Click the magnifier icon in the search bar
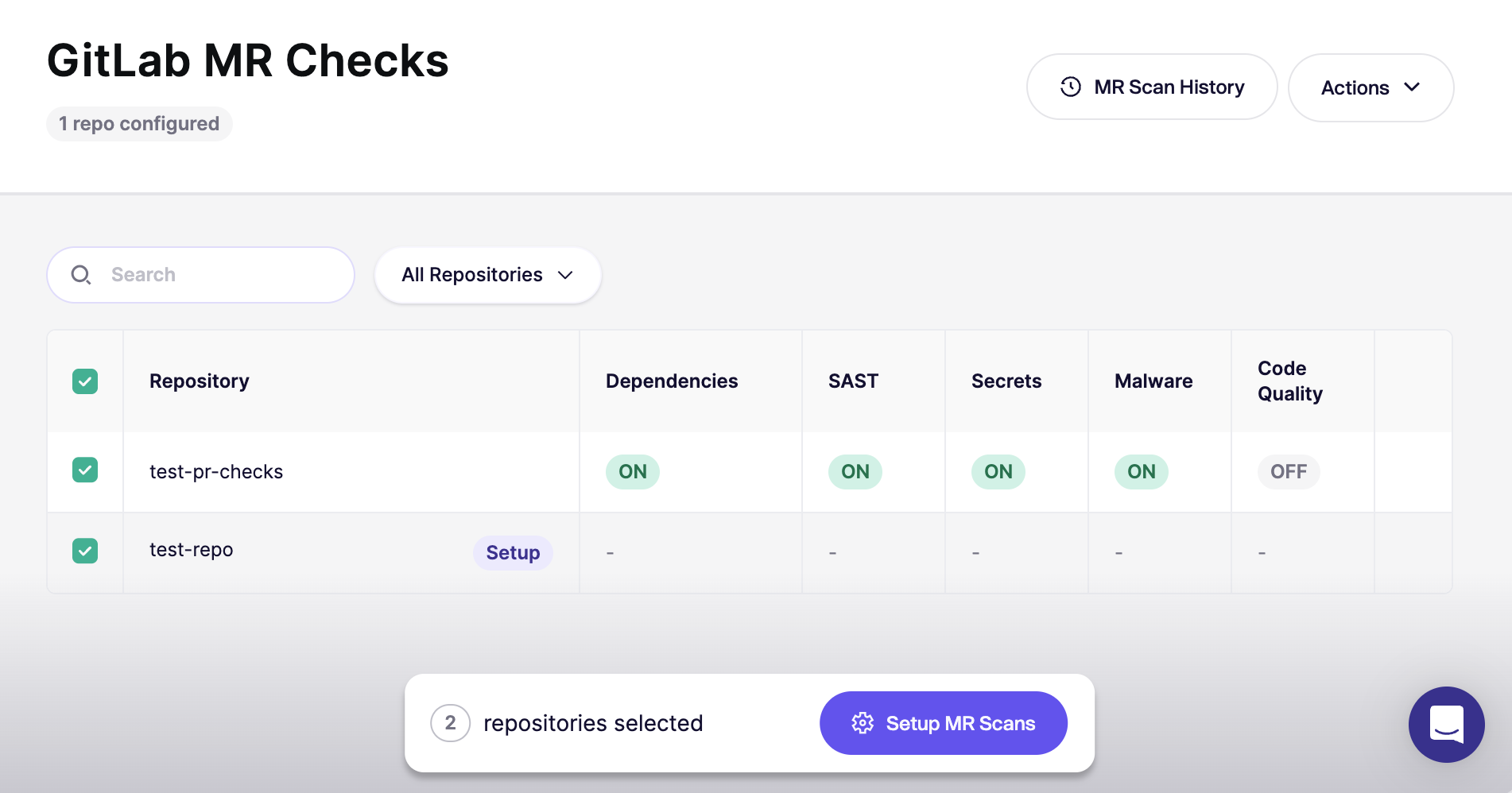 point(81,275)
